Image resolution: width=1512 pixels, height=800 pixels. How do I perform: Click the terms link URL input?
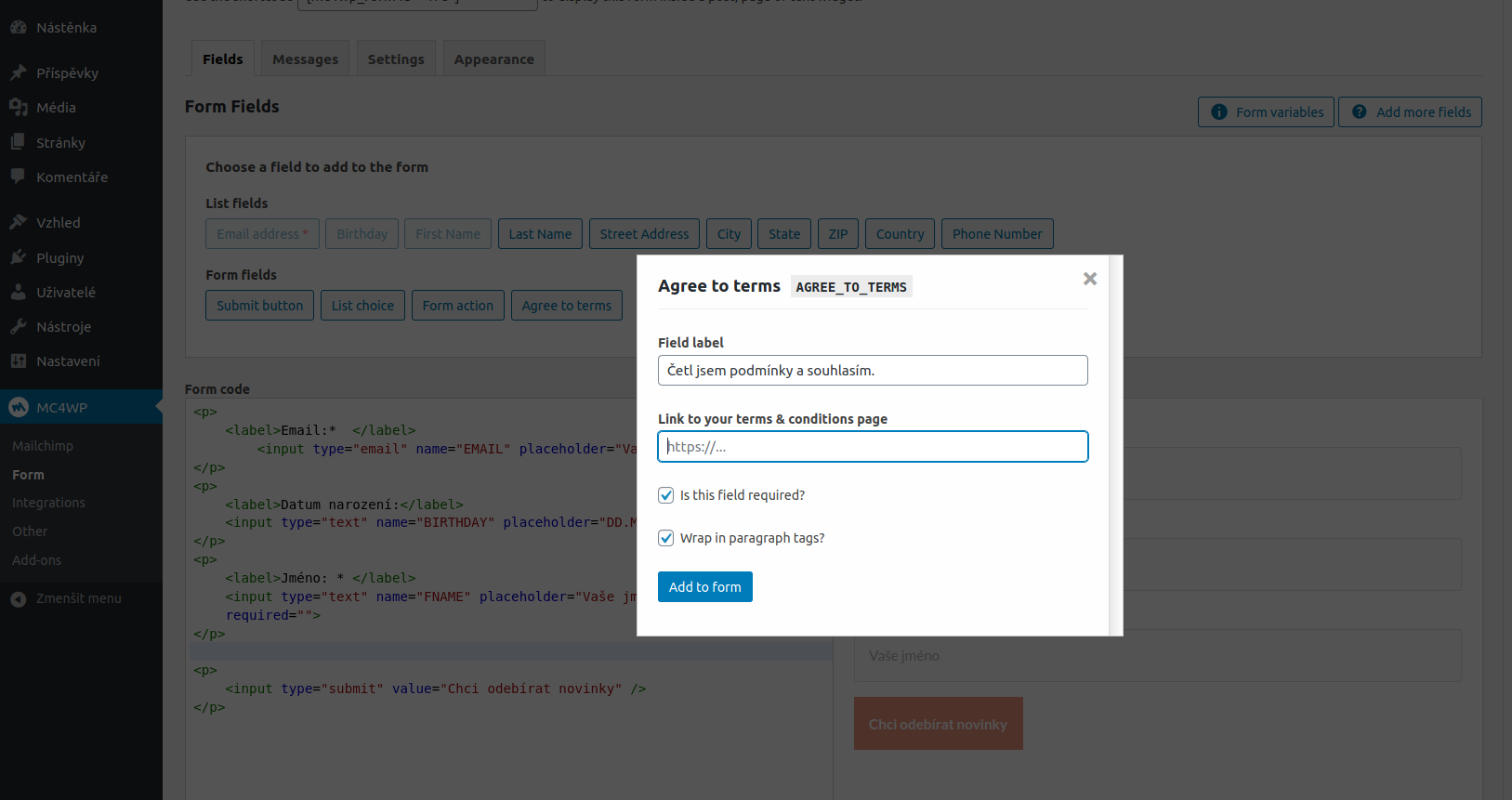tap(873, 446)
